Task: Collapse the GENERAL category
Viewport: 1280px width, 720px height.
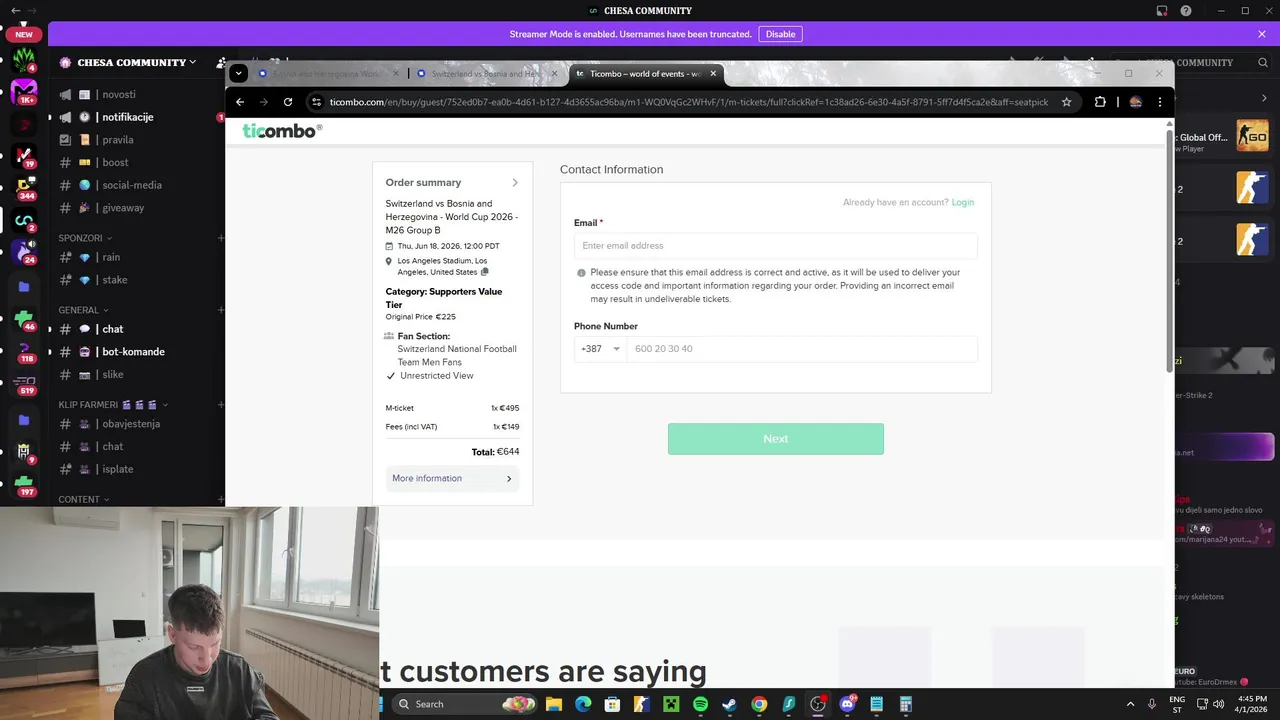Action: (x=84, y=310)
